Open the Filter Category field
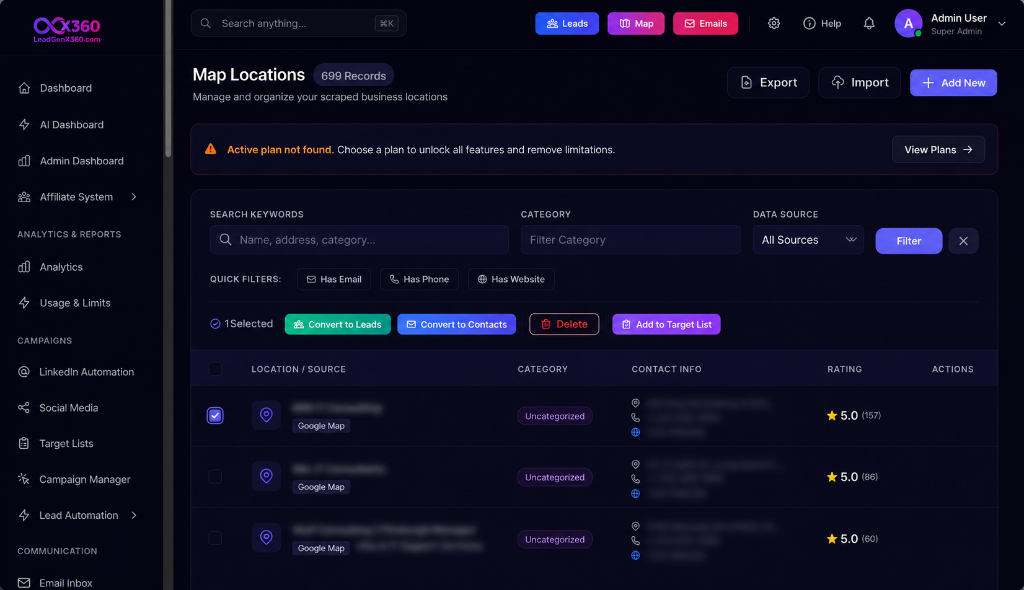This screenshot has height=590, width=1024. pos(630,240)
